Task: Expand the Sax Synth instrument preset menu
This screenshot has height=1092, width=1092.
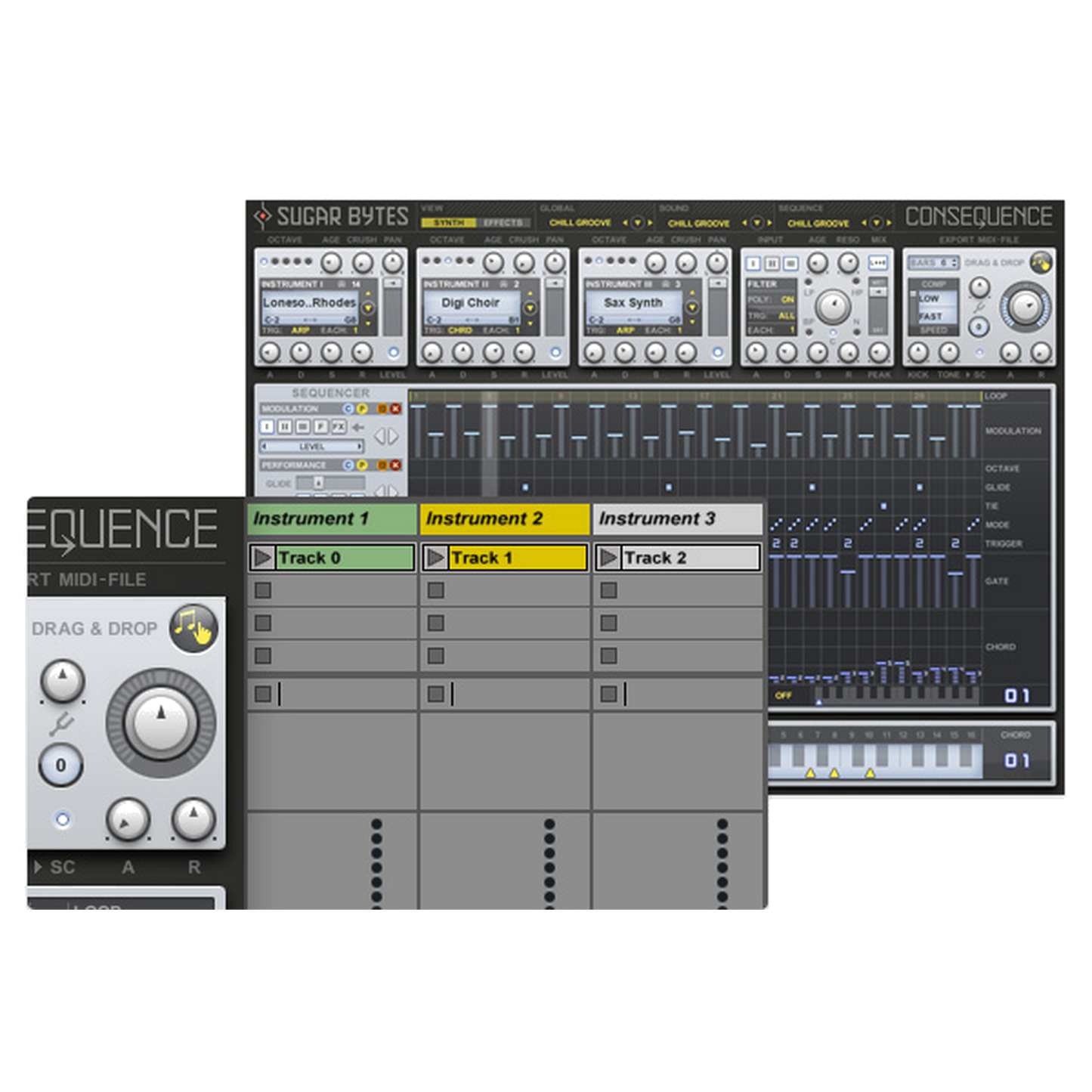Action: (x=691, y=308)
